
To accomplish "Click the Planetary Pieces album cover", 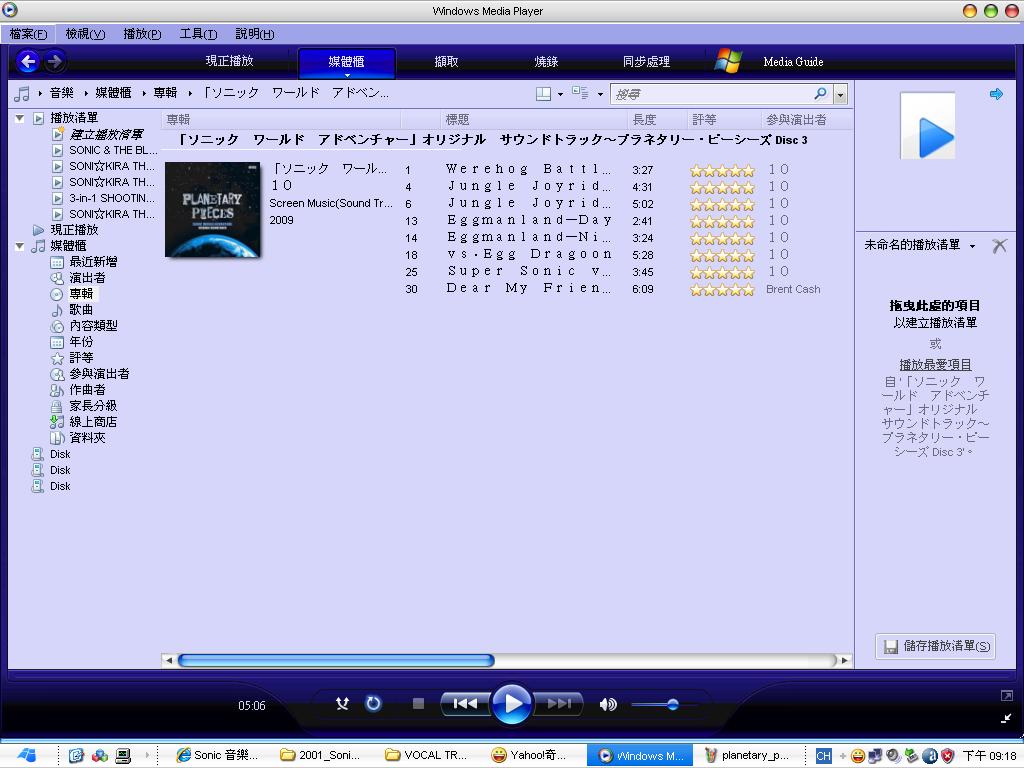I will point(212,209).
